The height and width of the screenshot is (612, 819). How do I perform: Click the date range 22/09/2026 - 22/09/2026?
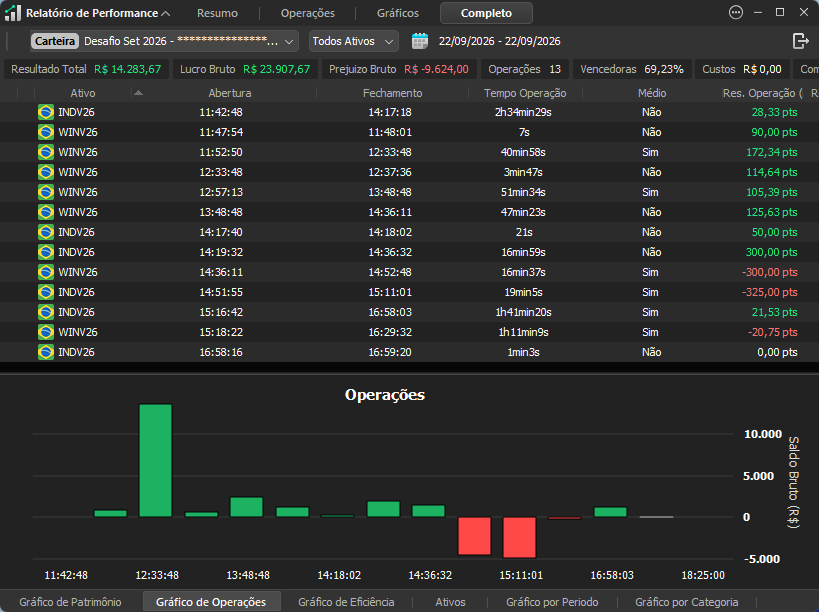[x=500, y=41]
